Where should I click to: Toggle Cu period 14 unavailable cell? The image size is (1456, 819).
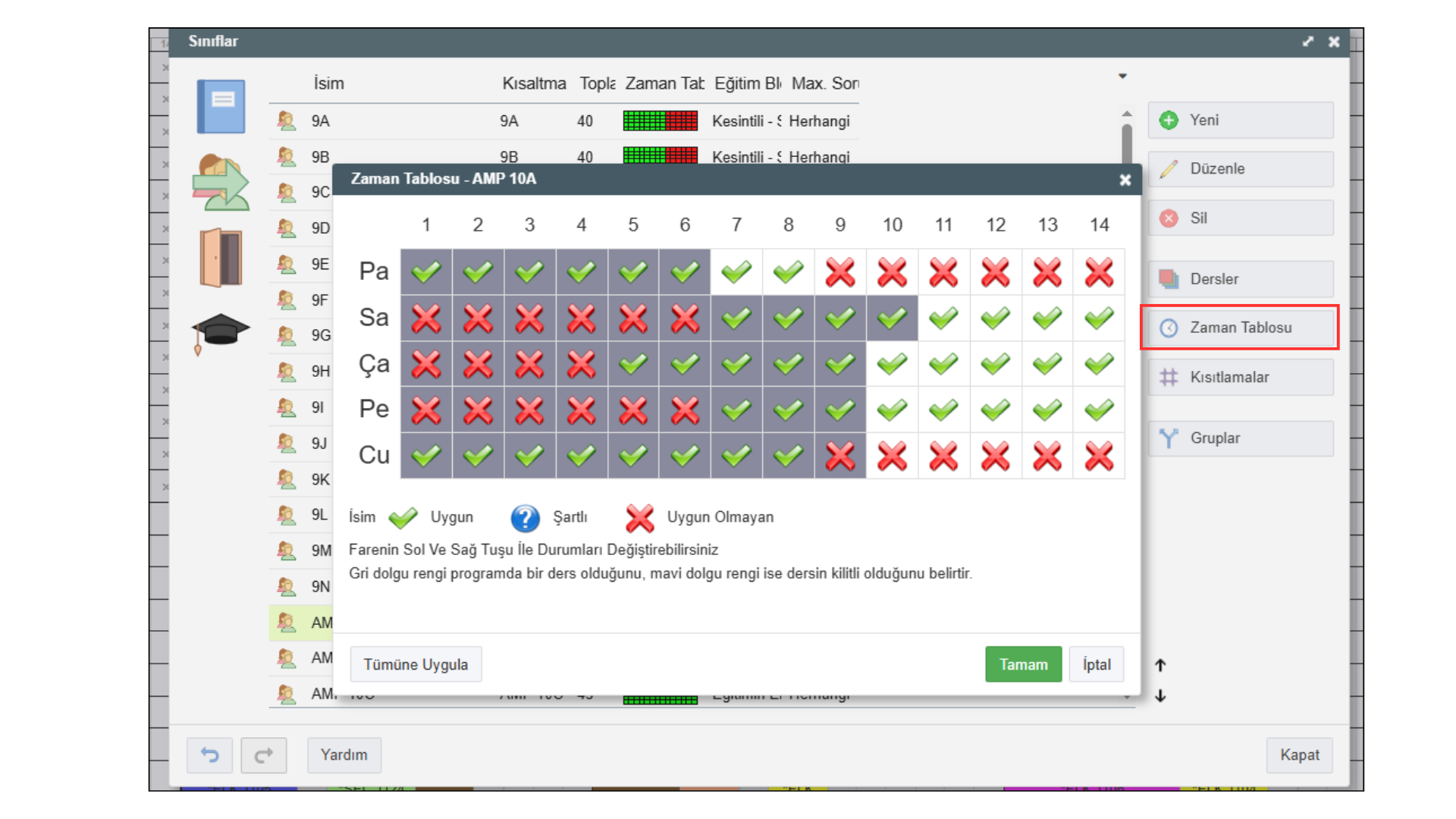(x=1099, y=456)
